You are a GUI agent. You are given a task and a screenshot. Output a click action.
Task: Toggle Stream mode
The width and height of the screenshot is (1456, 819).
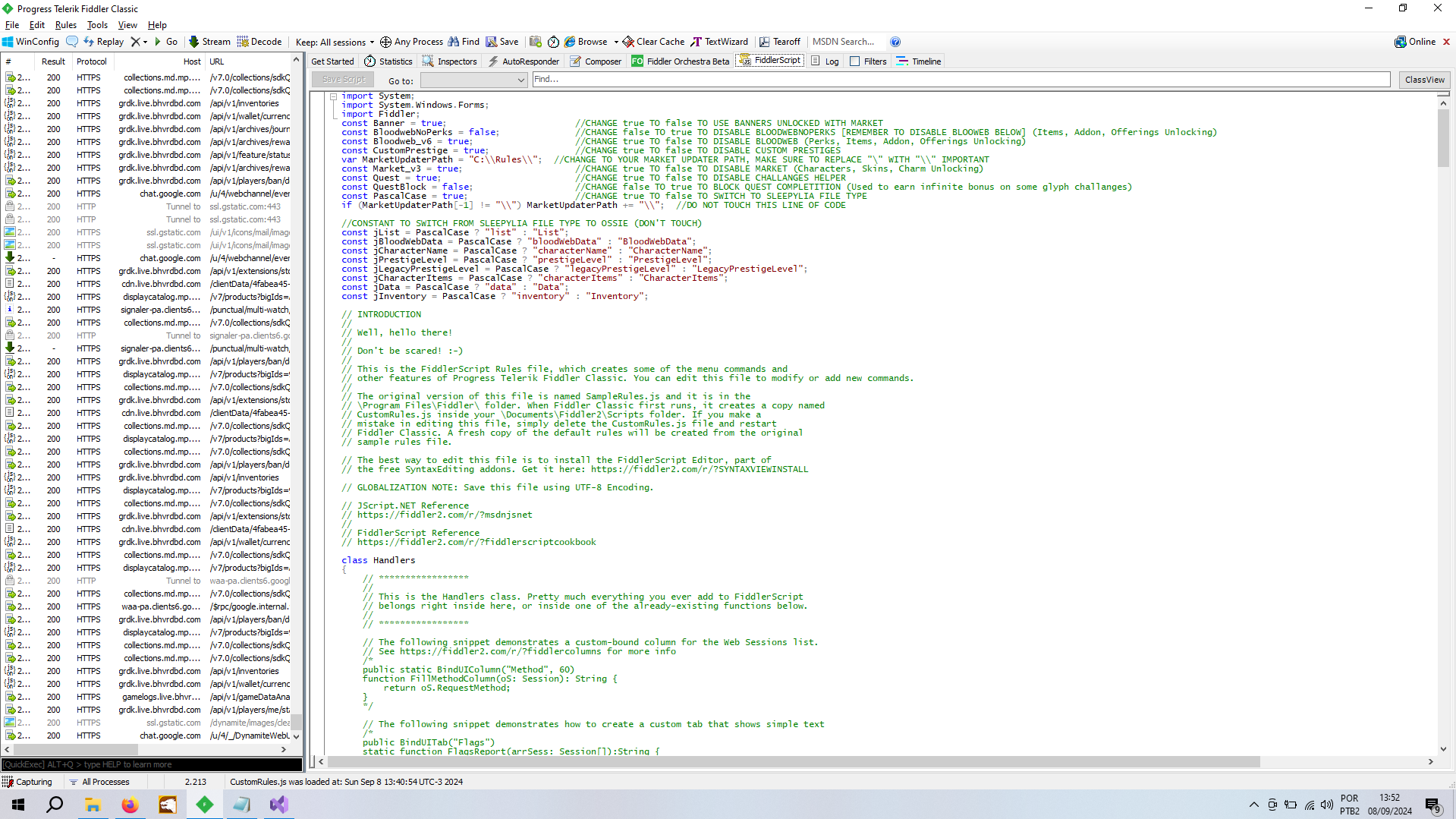(x=209, y=42)
